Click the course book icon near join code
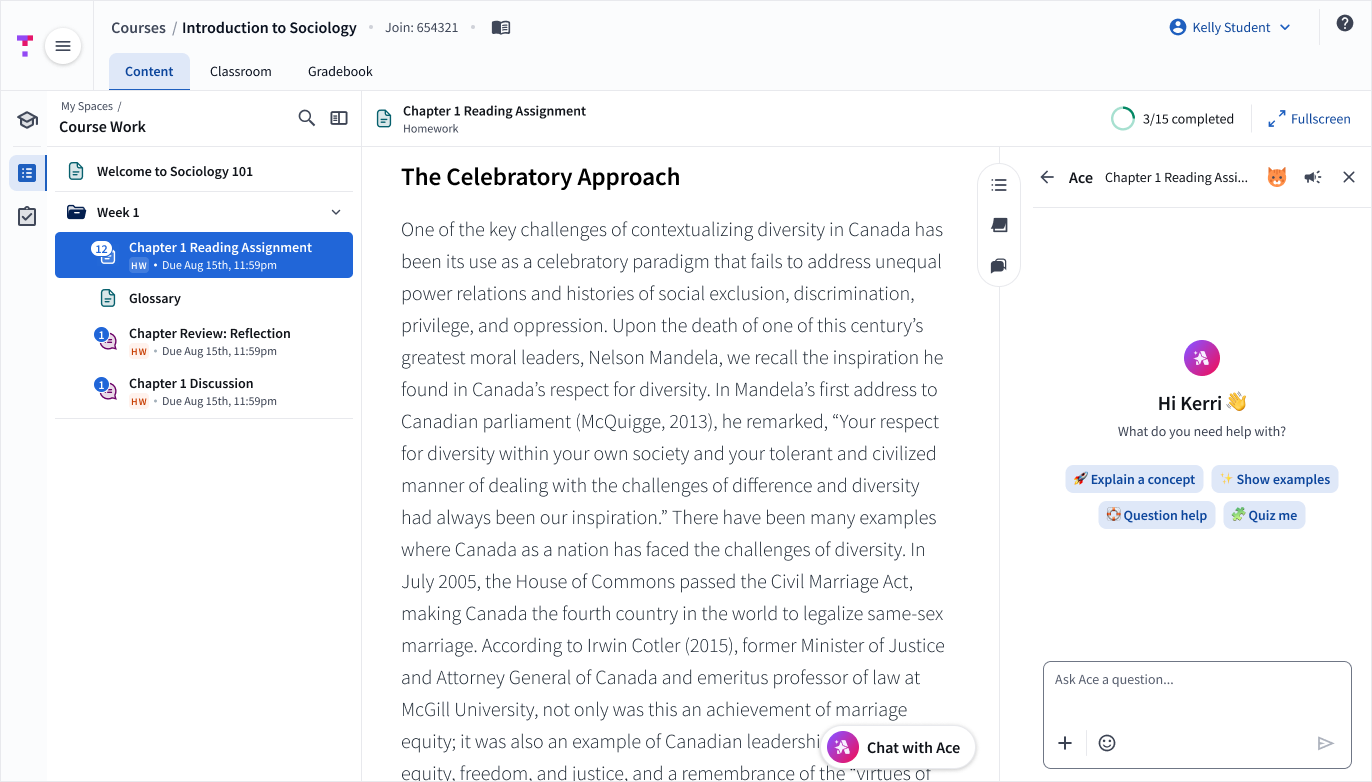Viewport: 1372px width, 782px height. [x=501, y=28]
